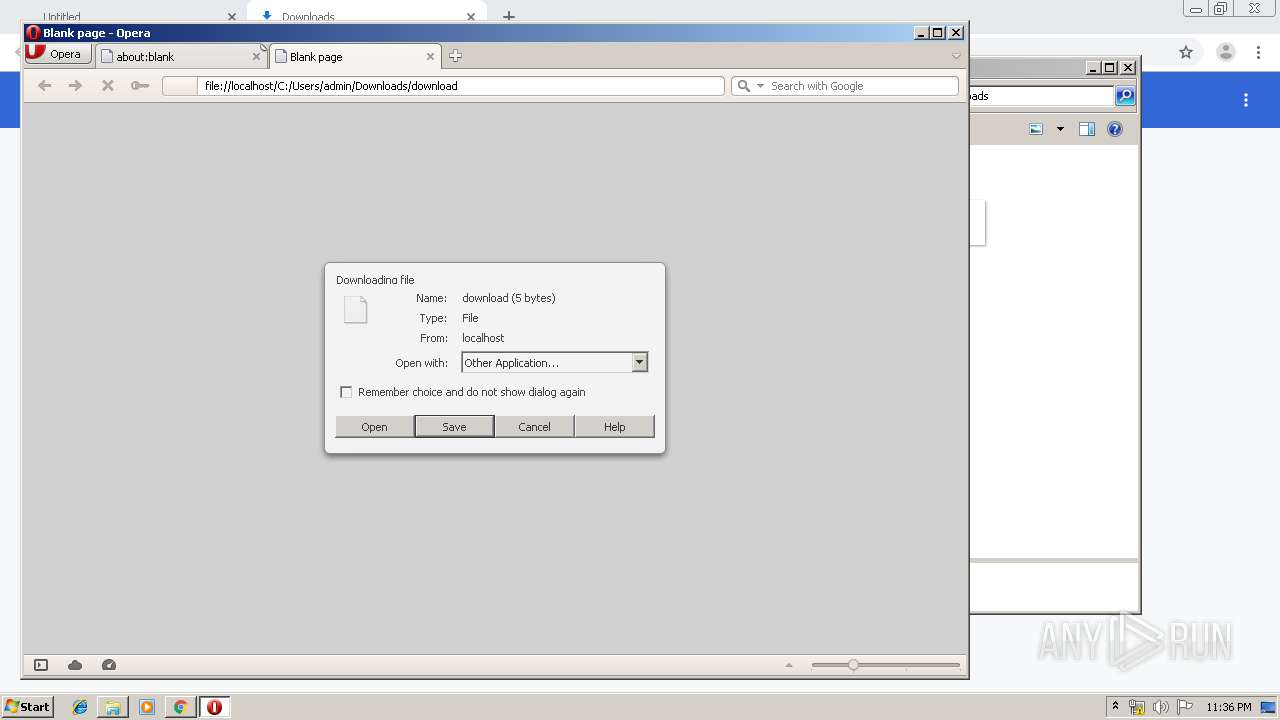The width and height of the screenshot is (1280, 720).
Task: Switch to the Chrome Untitled tab
Action: pyautogui.click(x=130, y=16)
